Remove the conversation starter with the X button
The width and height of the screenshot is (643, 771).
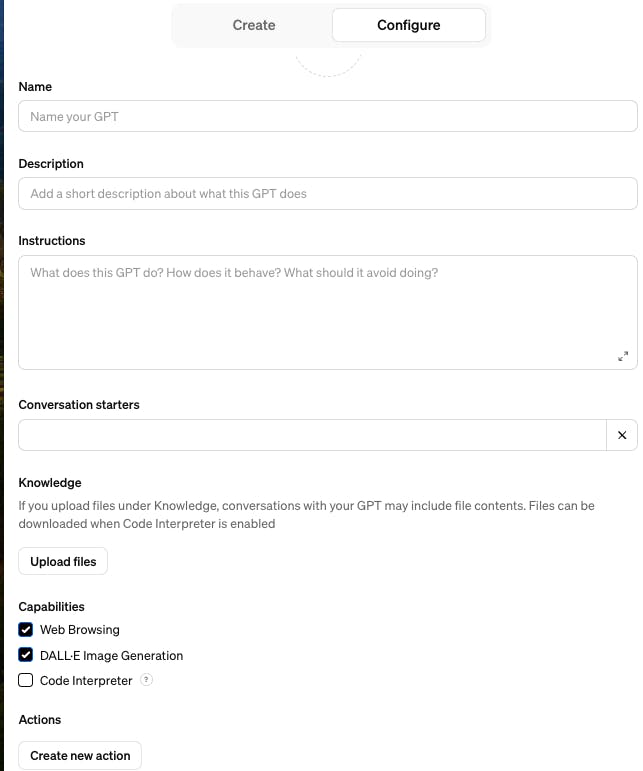(622, 435)
